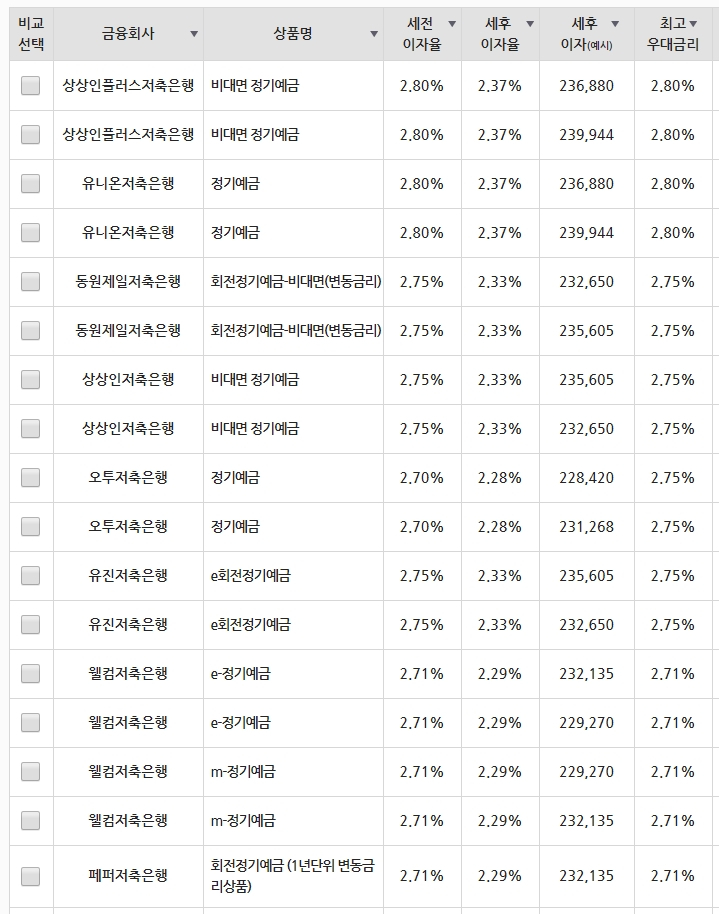Open 페퍼저축은행 회전정기예금 product name
The width and height of the screenshot is (719, 914).
tap(292, 876)
